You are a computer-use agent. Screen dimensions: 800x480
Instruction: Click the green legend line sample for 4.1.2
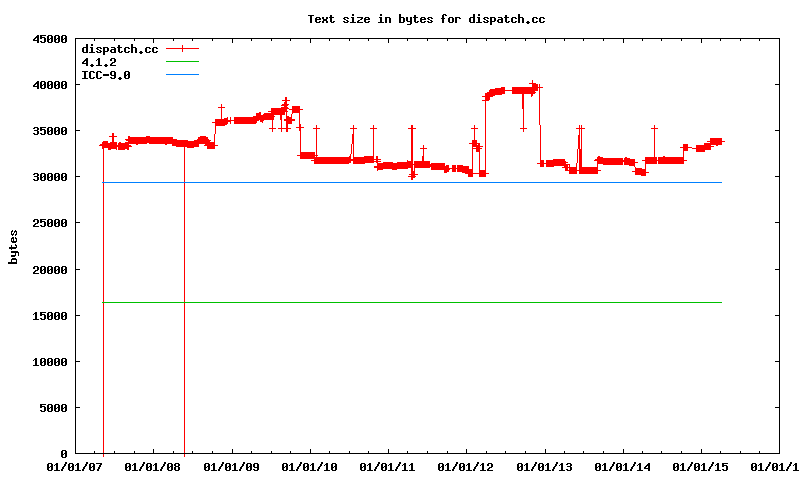click(x=183, y=61)
